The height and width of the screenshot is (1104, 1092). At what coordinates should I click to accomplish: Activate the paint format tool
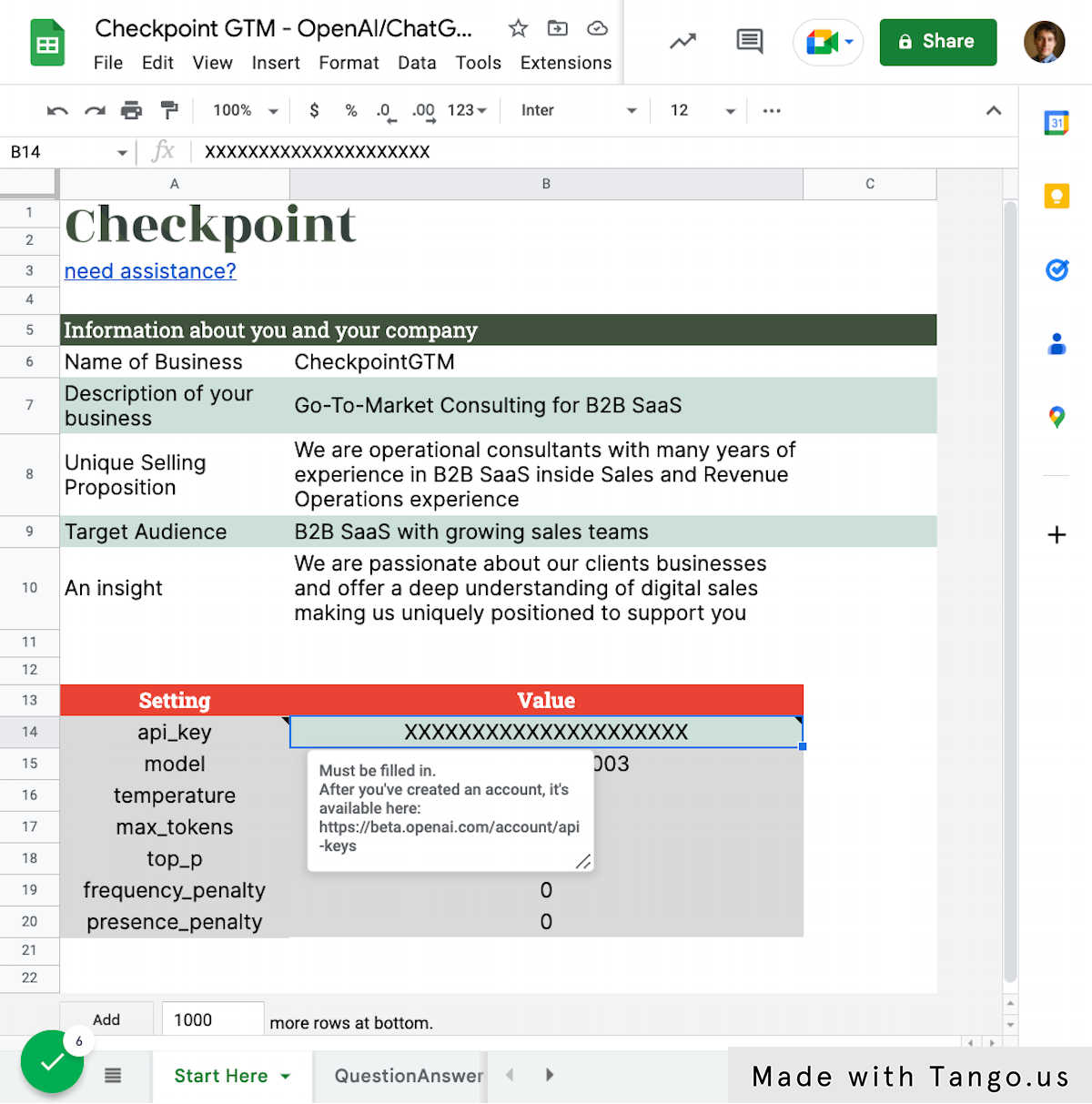click(169, 111)
